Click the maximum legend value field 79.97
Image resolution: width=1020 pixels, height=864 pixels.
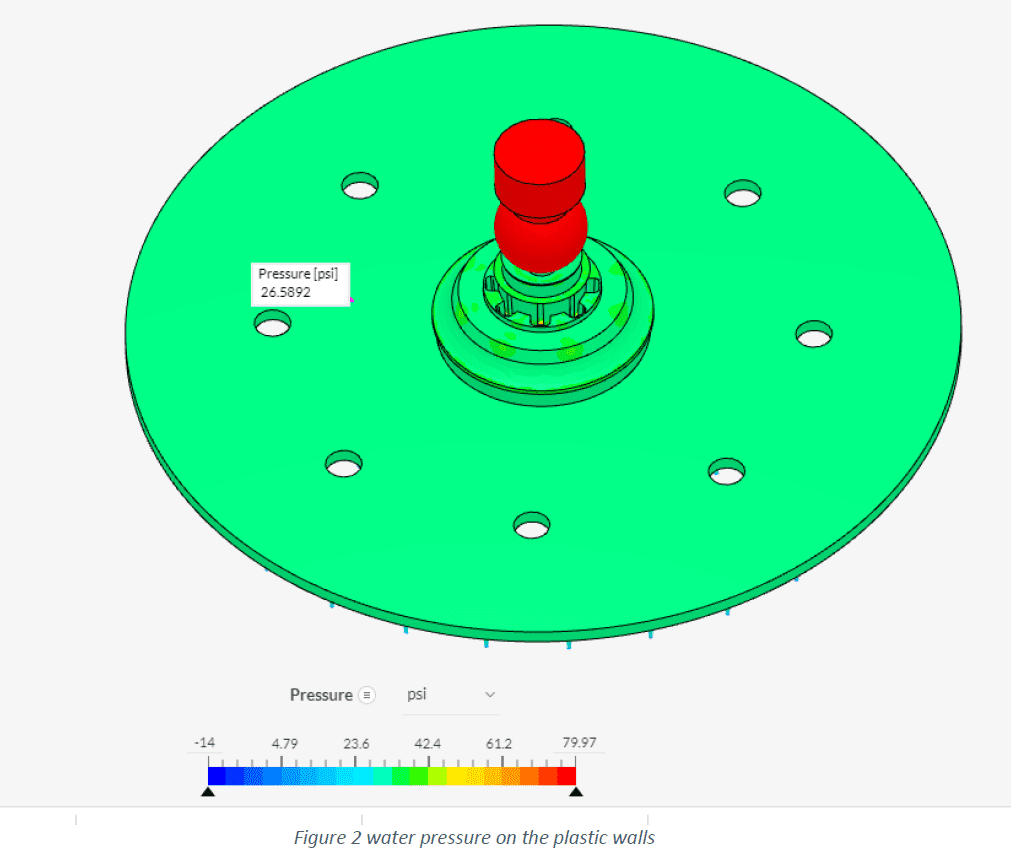pos(579,743)
